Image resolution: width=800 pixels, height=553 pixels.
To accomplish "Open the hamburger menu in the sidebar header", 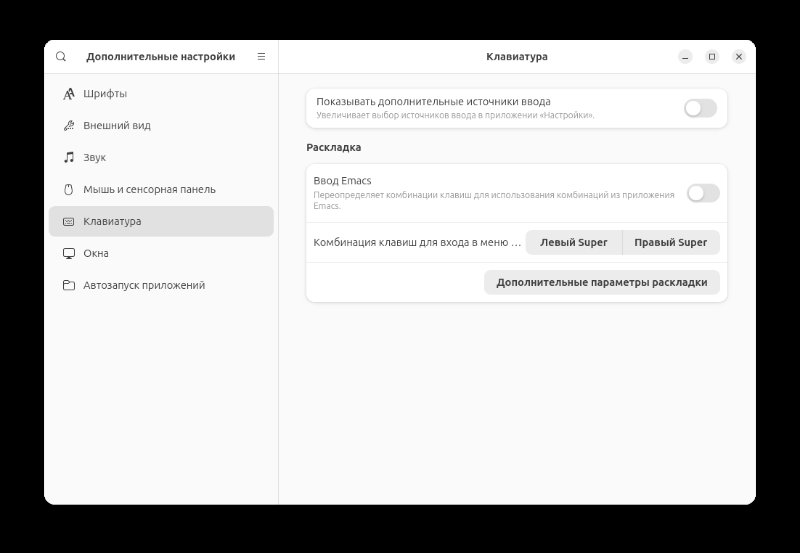I will (261, 57).
